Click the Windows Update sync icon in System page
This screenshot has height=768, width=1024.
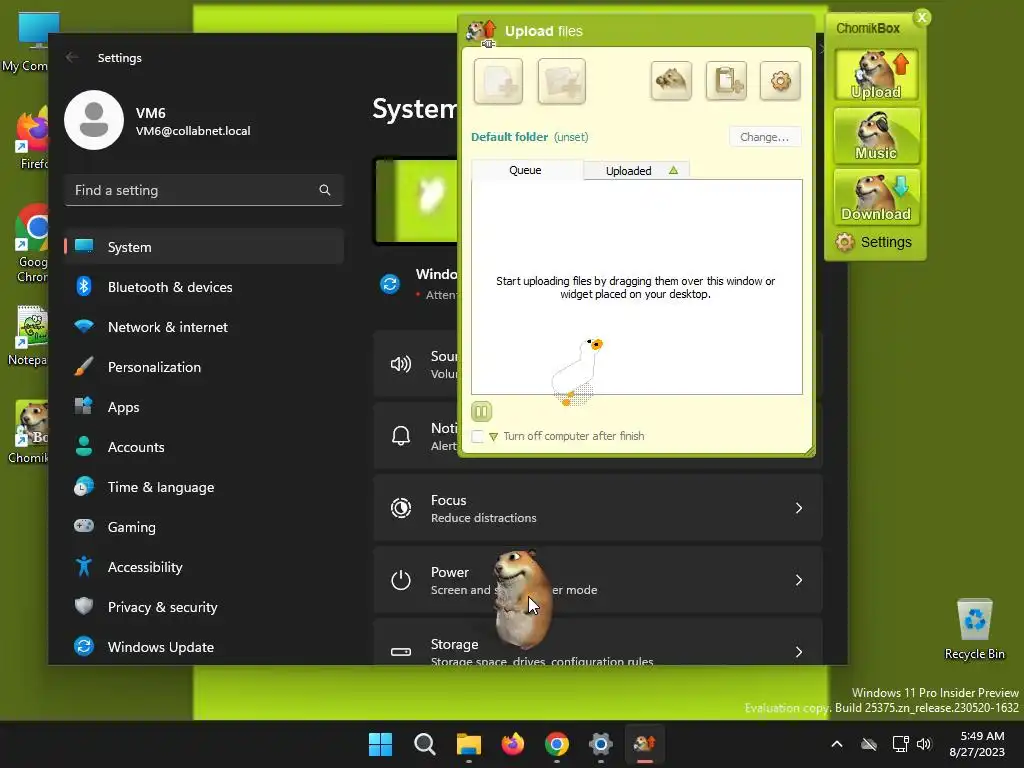(390, 284)
